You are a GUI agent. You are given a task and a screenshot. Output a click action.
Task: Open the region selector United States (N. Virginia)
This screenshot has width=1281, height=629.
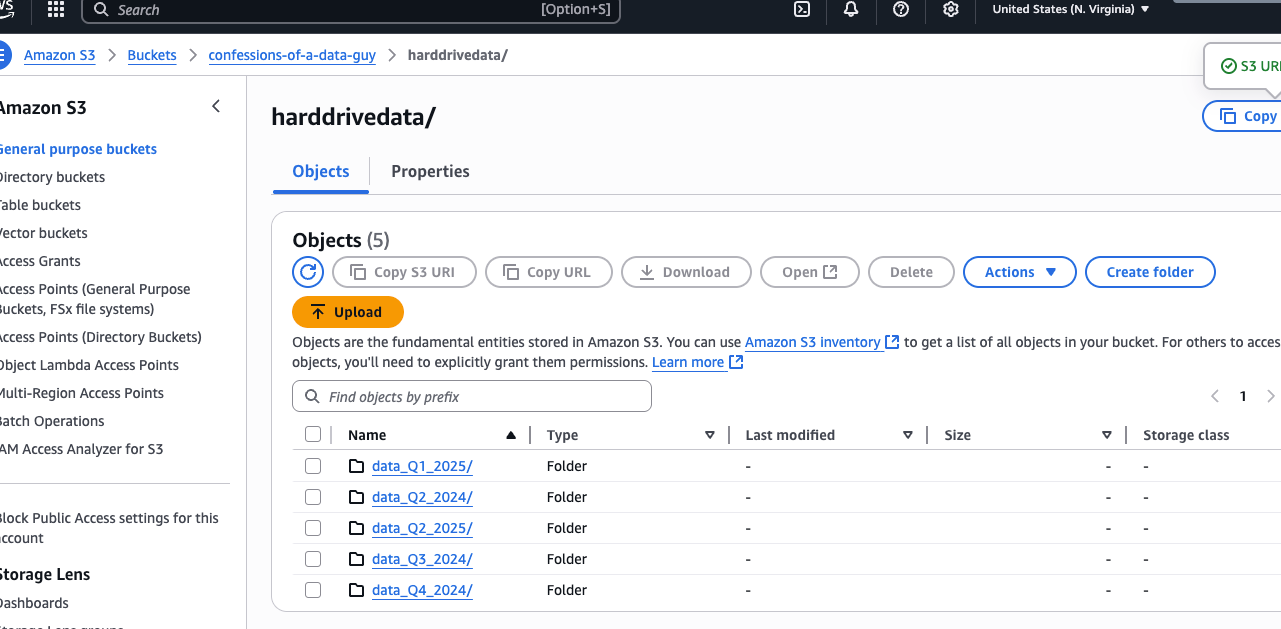pos(1070,9)
